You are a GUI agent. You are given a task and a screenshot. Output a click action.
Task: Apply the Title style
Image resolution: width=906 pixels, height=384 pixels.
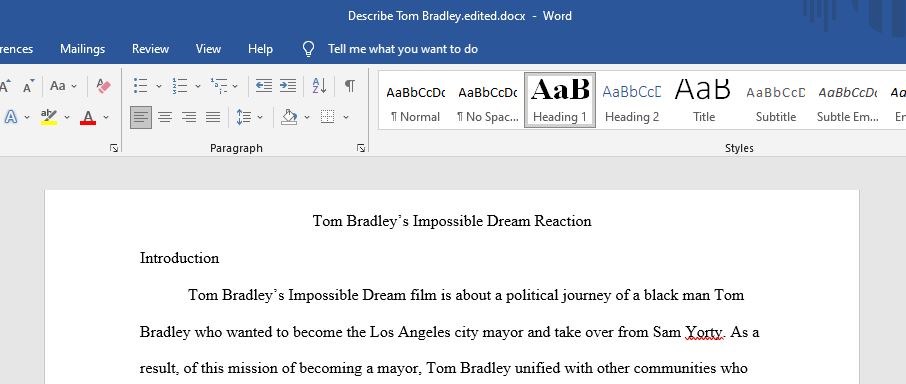(704, 100)
